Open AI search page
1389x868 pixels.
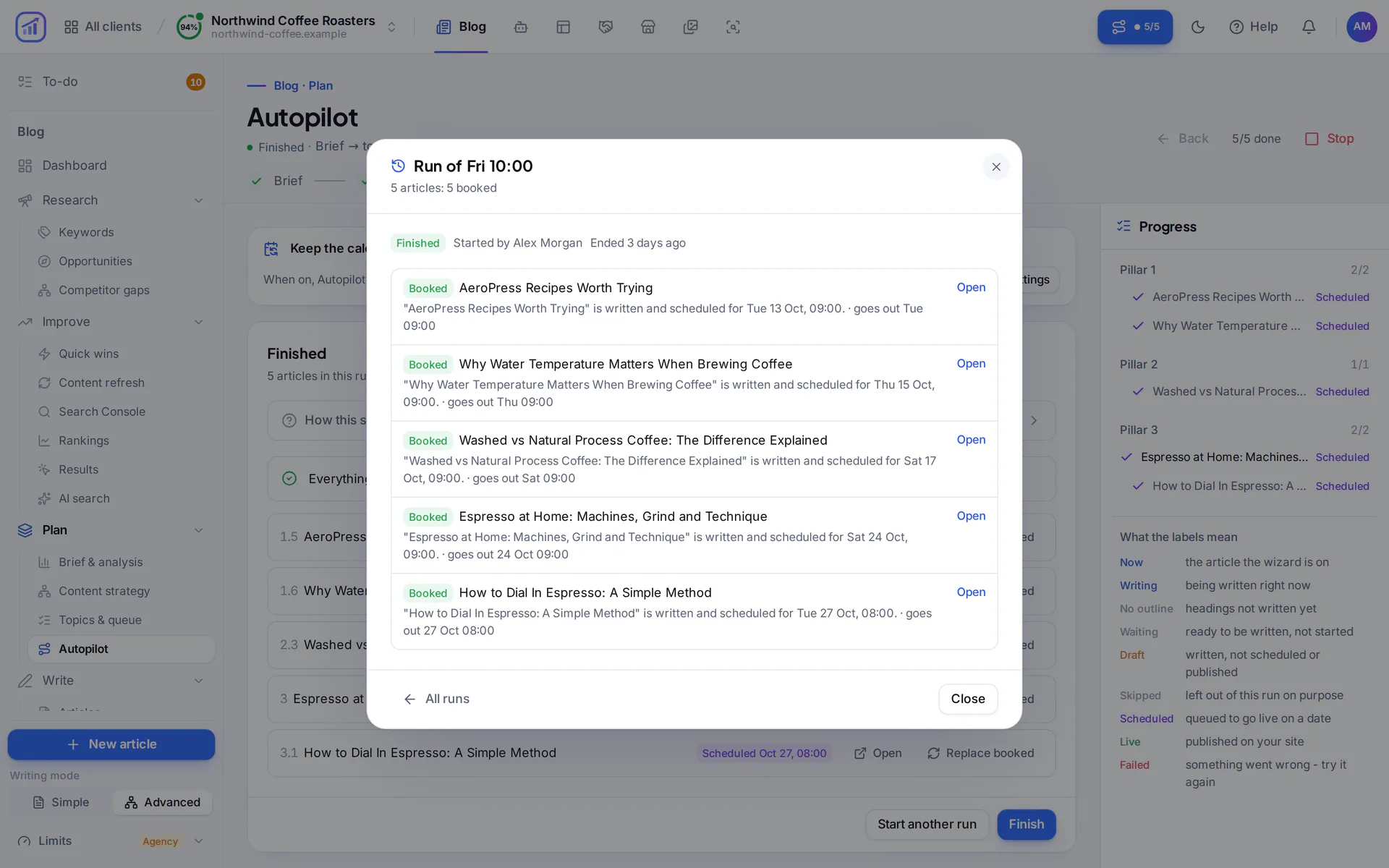(x=122, y=498)
